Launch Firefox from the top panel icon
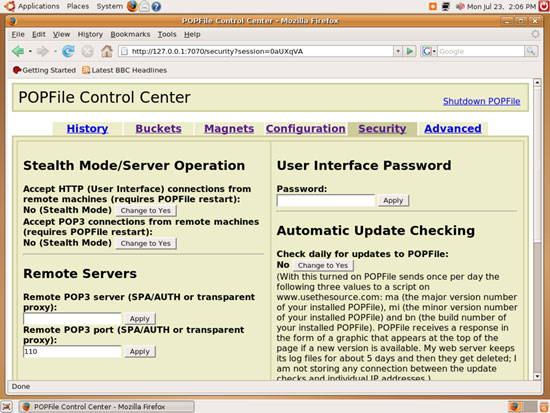Screen dimensions: 550x413 [132, 6]
